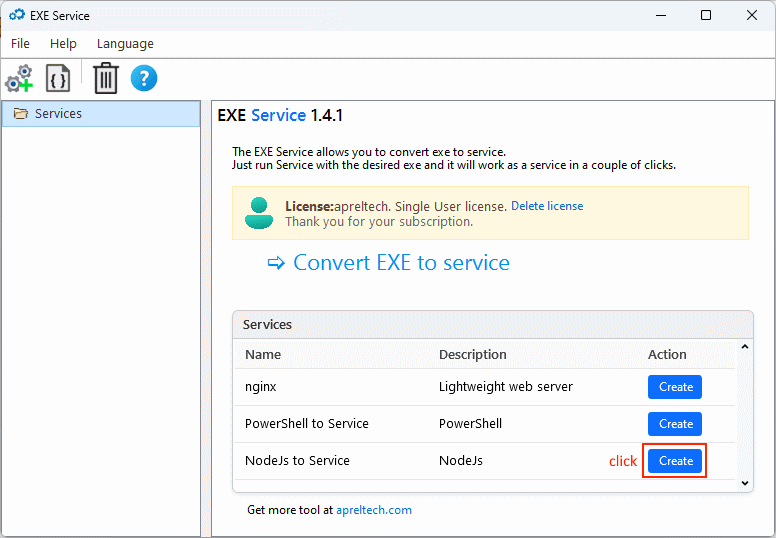This screenshot has height=538, width=776.
Task: Open the apreltech.com link
Action: [374, 510]
